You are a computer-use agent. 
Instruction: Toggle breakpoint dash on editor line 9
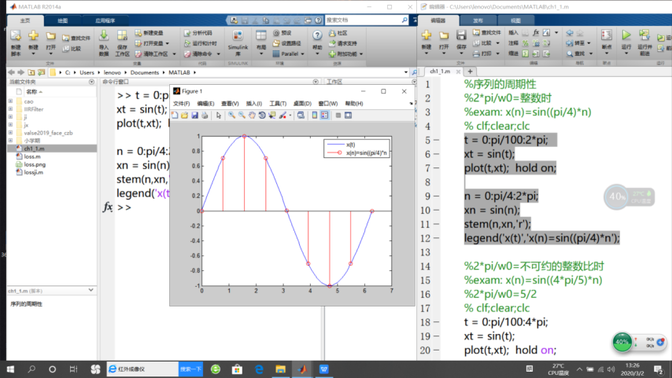click(x=436, y=196)
